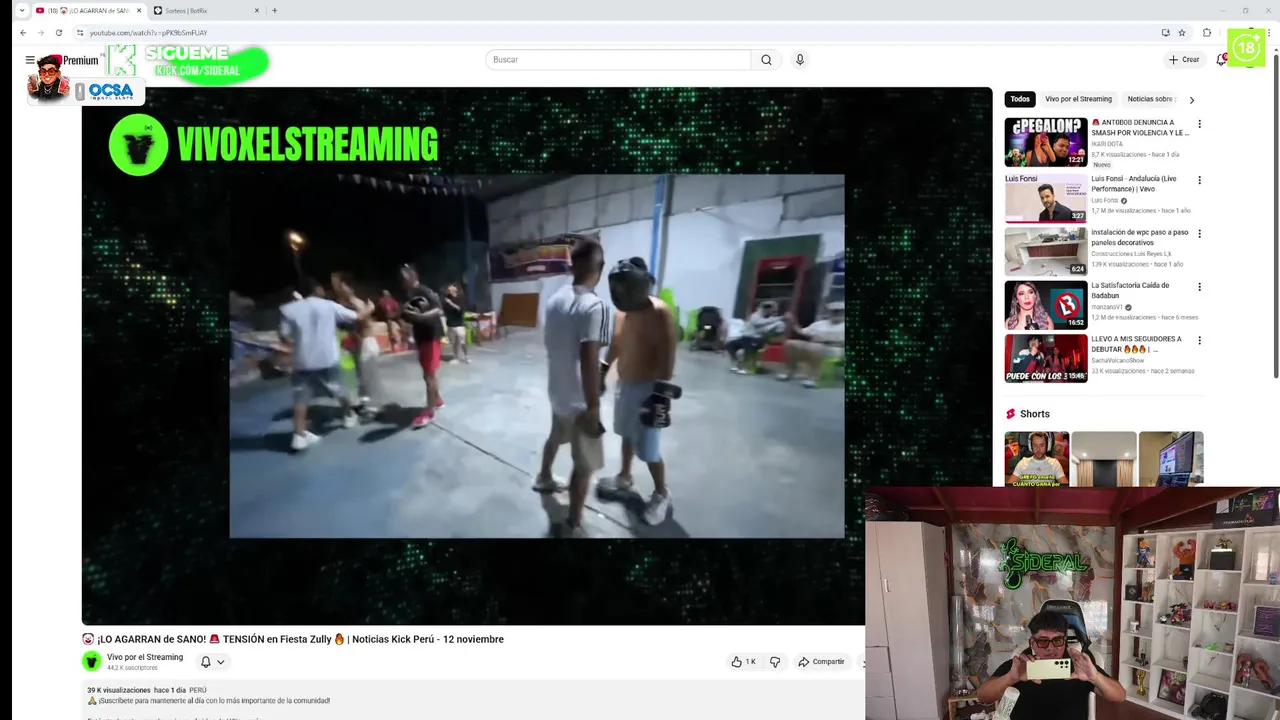Open options menu for ANTOBOB DENUNCIA video
Viewport: 1280px width, 720px height.
click(1199, 124)
